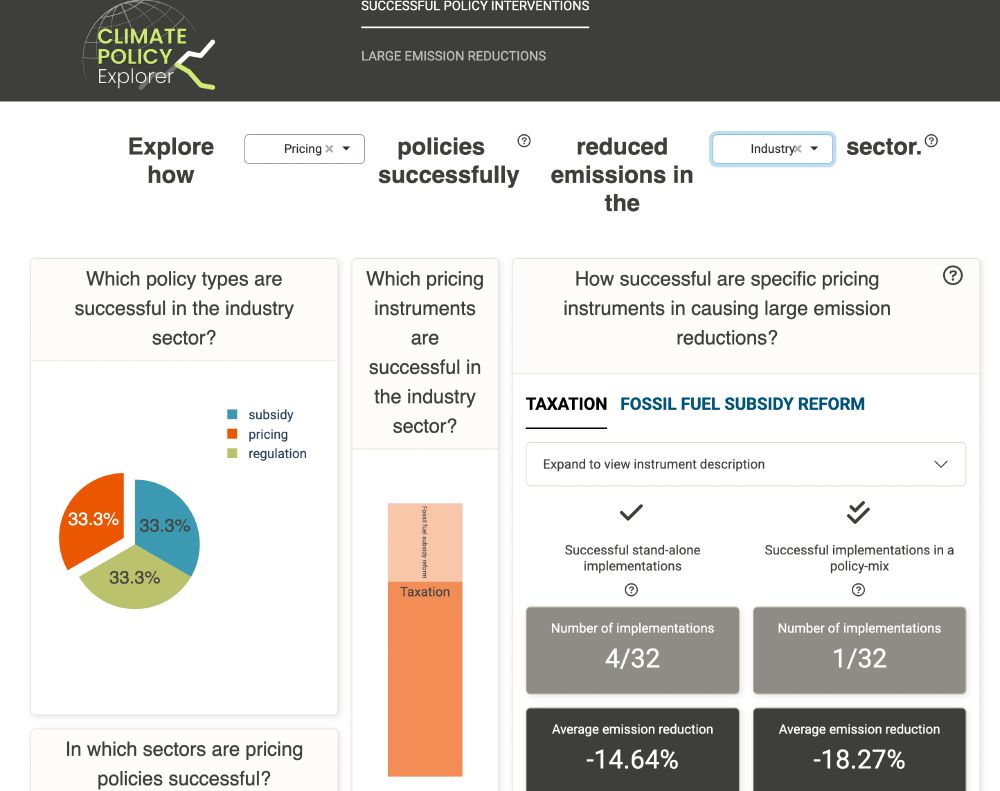Click the single checkmark stand-alone icon
This screenshot has height=791, width=1000.
click(631, 512)
